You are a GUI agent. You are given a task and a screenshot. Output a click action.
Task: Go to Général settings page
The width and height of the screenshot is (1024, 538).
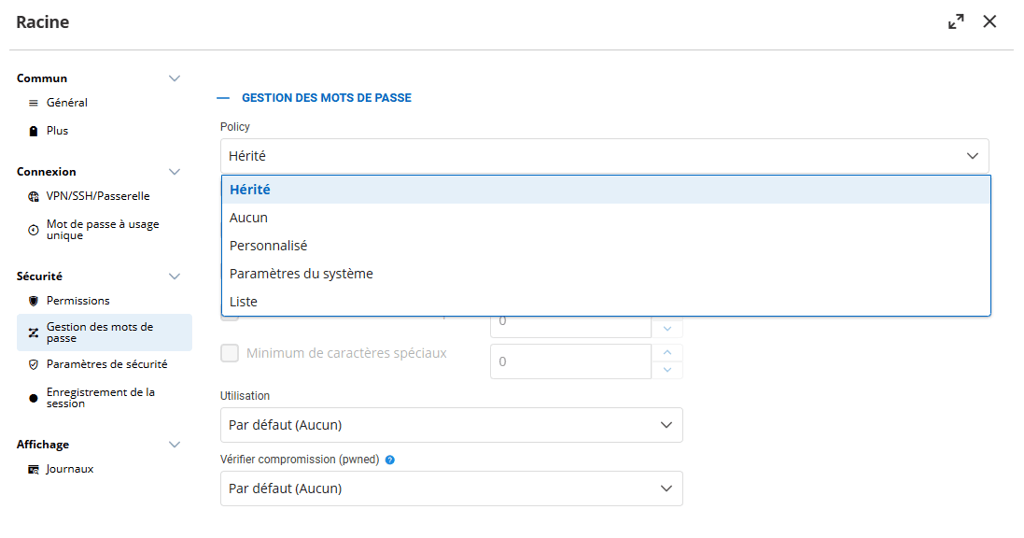pyautogui.click(x=67, y=103)
